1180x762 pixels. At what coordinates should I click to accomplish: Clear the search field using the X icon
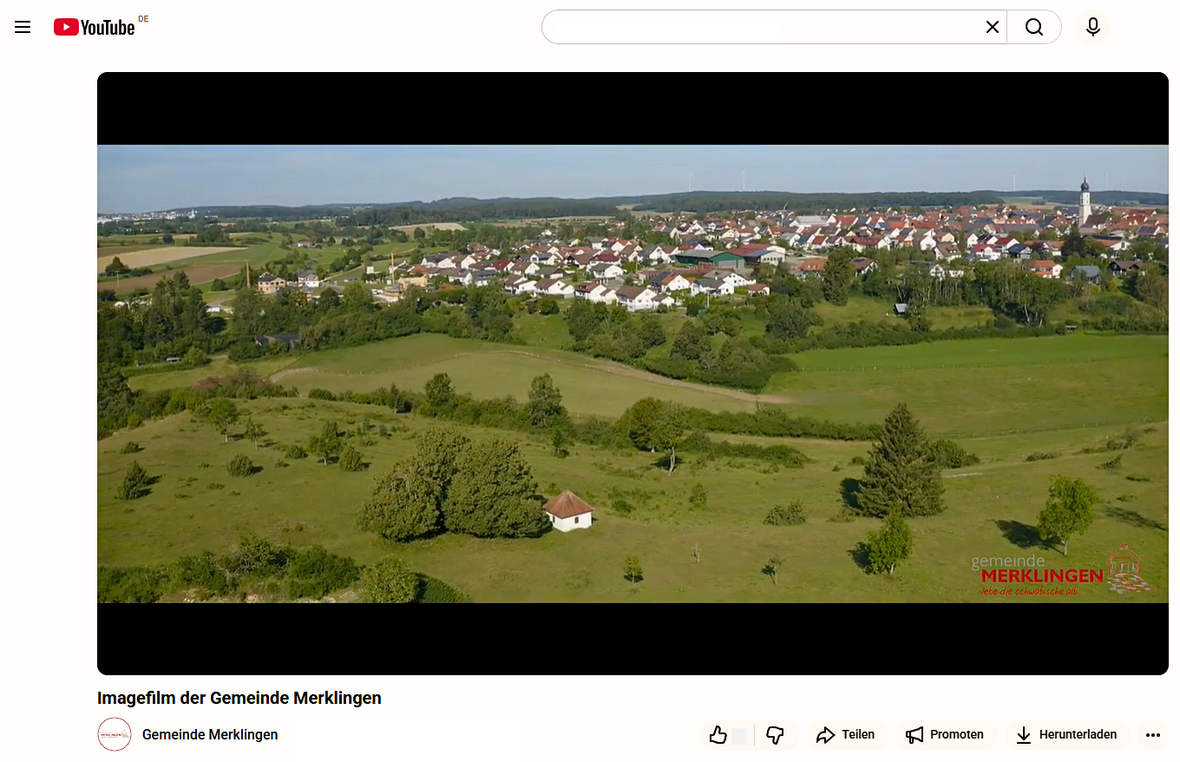992,27
